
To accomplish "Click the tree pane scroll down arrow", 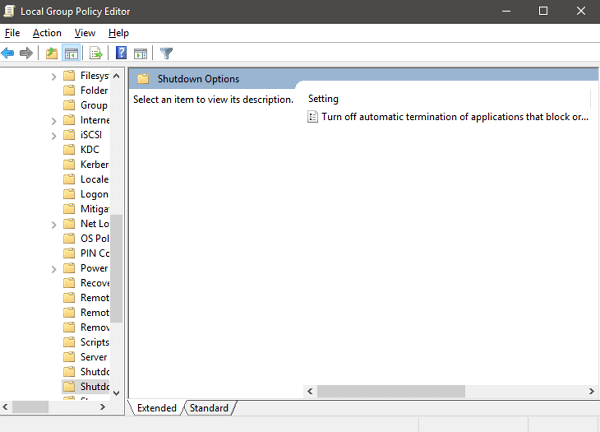I will click(116, 393).
